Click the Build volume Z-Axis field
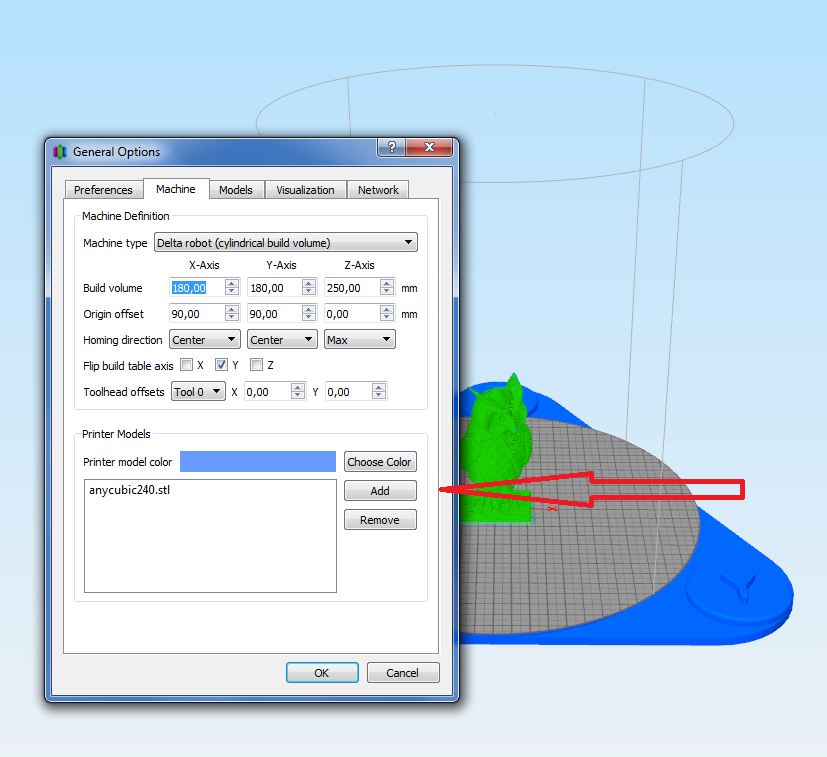Image resolution: width=827 pixels, height=757 pixels. click(352, 288)
